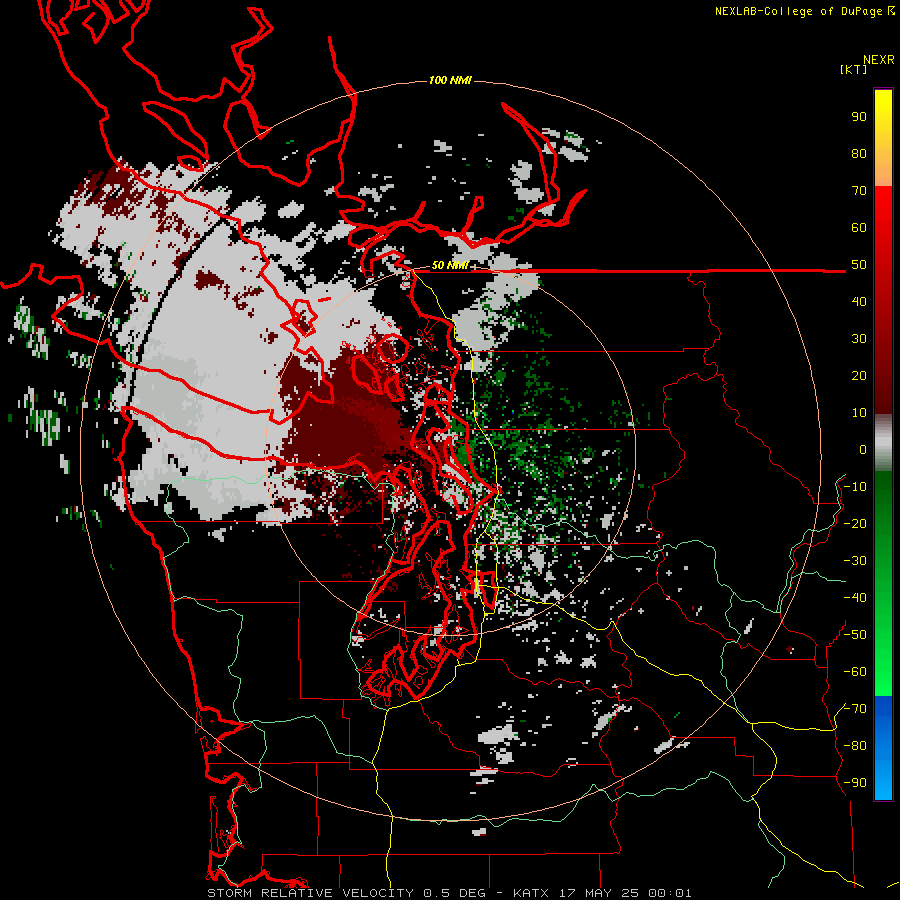Click the -90 value on velocity scale

(855, 783)
